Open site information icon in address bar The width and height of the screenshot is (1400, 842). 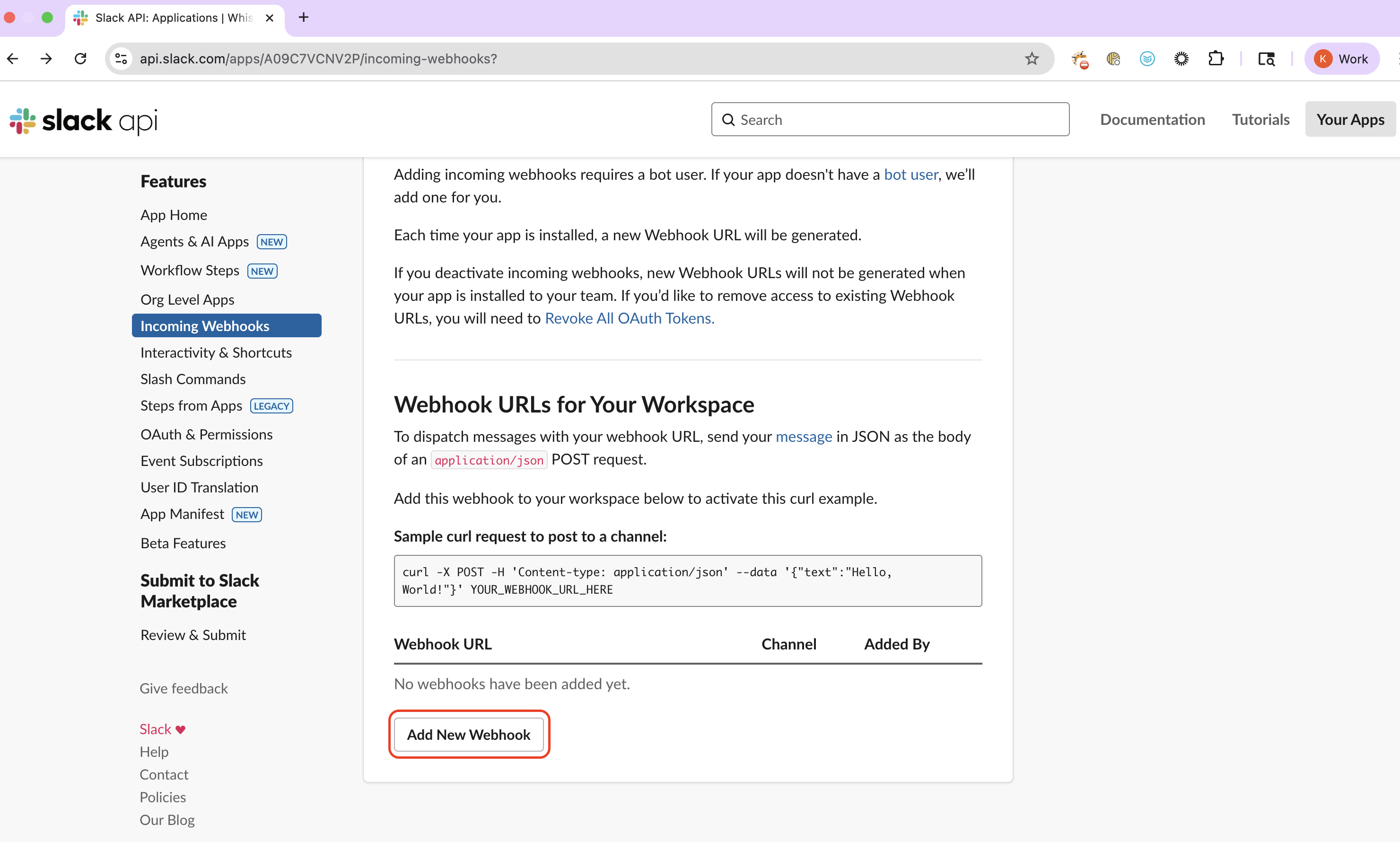point(121,59)
